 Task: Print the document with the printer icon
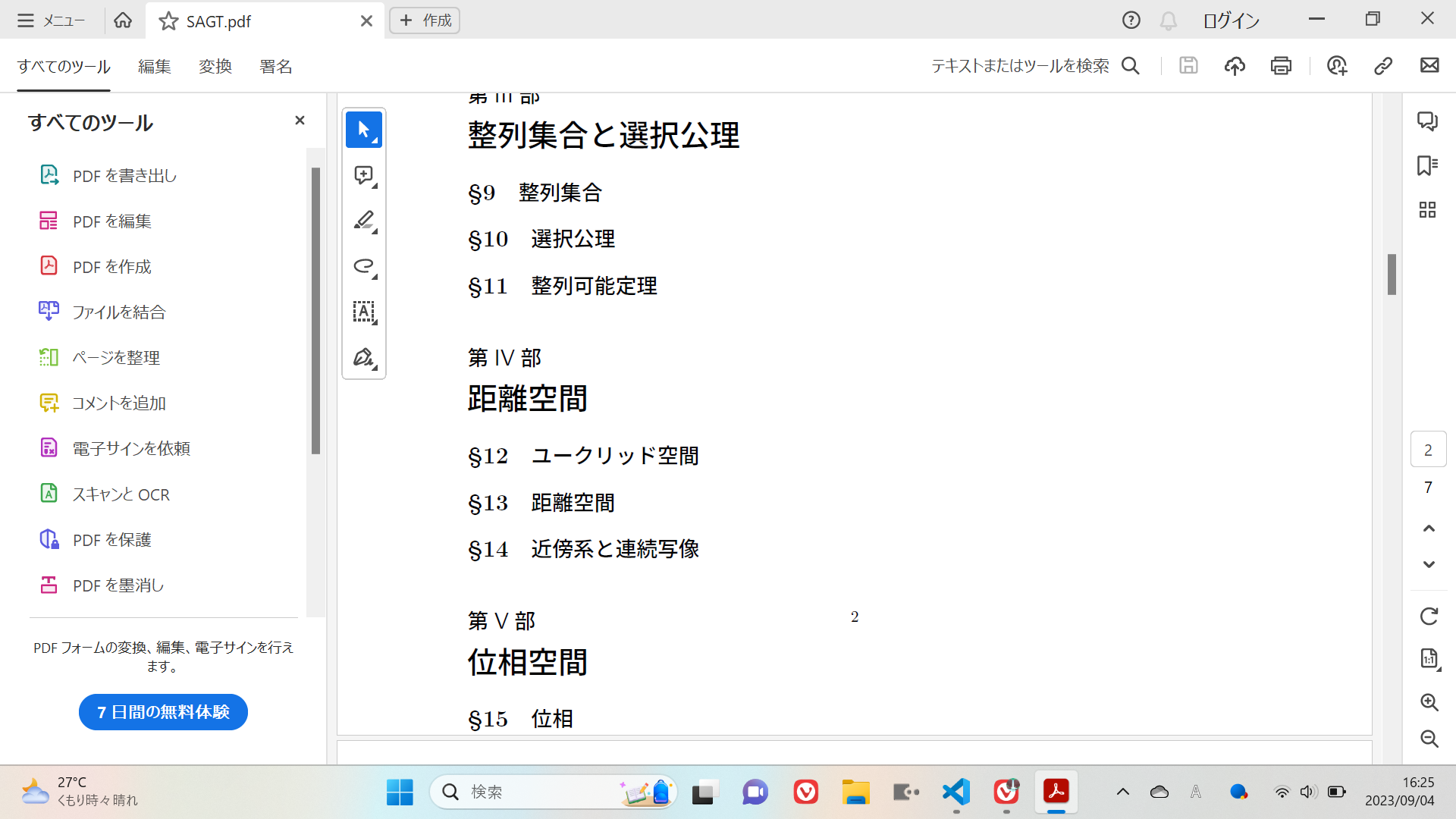tap(1281, 66)
